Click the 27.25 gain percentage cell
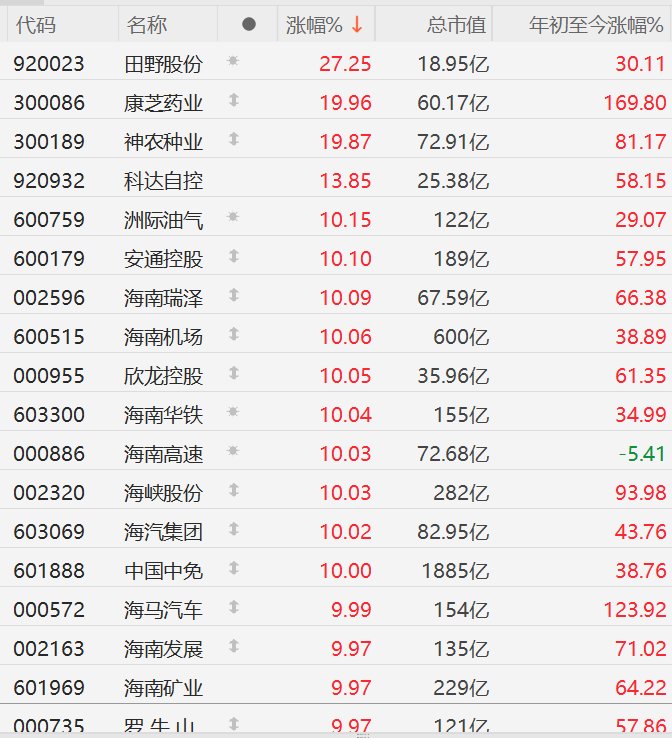The height and width of the screenshot is (738, 672). point(345,64)
